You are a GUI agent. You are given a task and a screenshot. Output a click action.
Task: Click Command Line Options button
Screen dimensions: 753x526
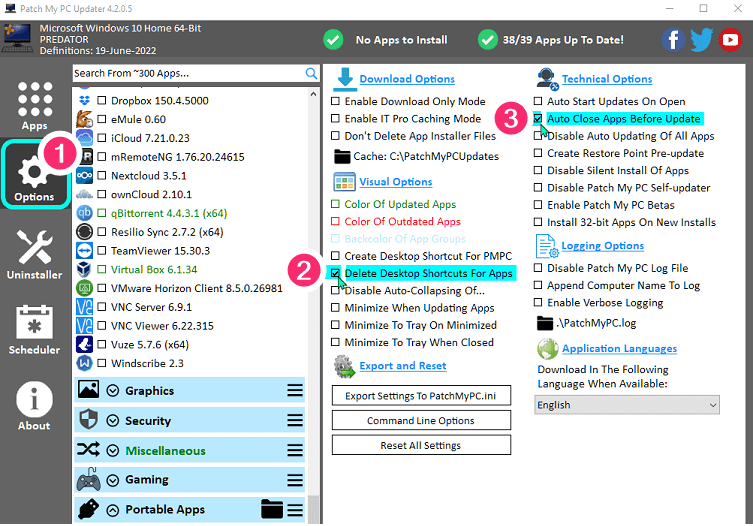coord(421,420)
